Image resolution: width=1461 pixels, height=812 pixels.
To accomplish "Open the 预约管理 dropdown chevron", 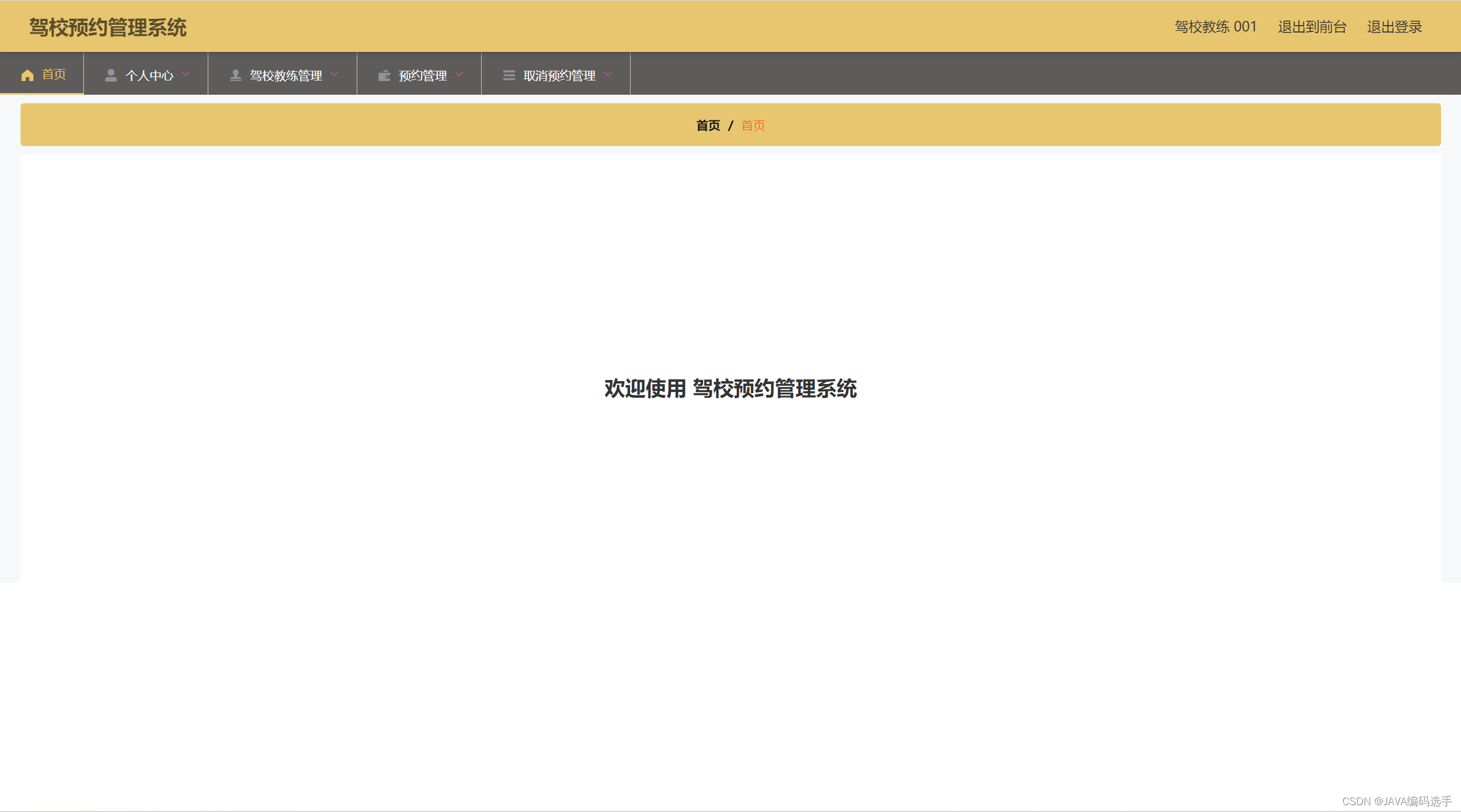I will pyautogui.click(x=460, y=74).
